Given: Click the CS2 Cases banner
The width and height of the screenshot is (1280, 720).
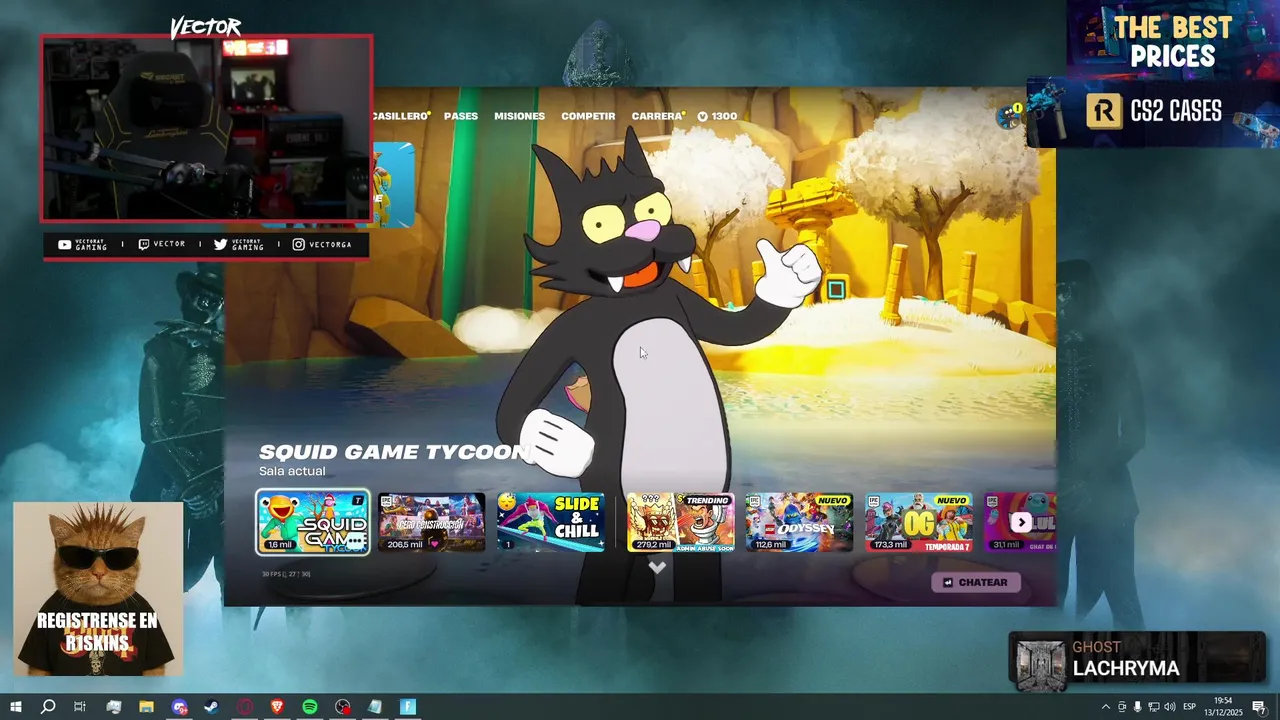Looking at the screenshot, I should [x=1153, y=112].
